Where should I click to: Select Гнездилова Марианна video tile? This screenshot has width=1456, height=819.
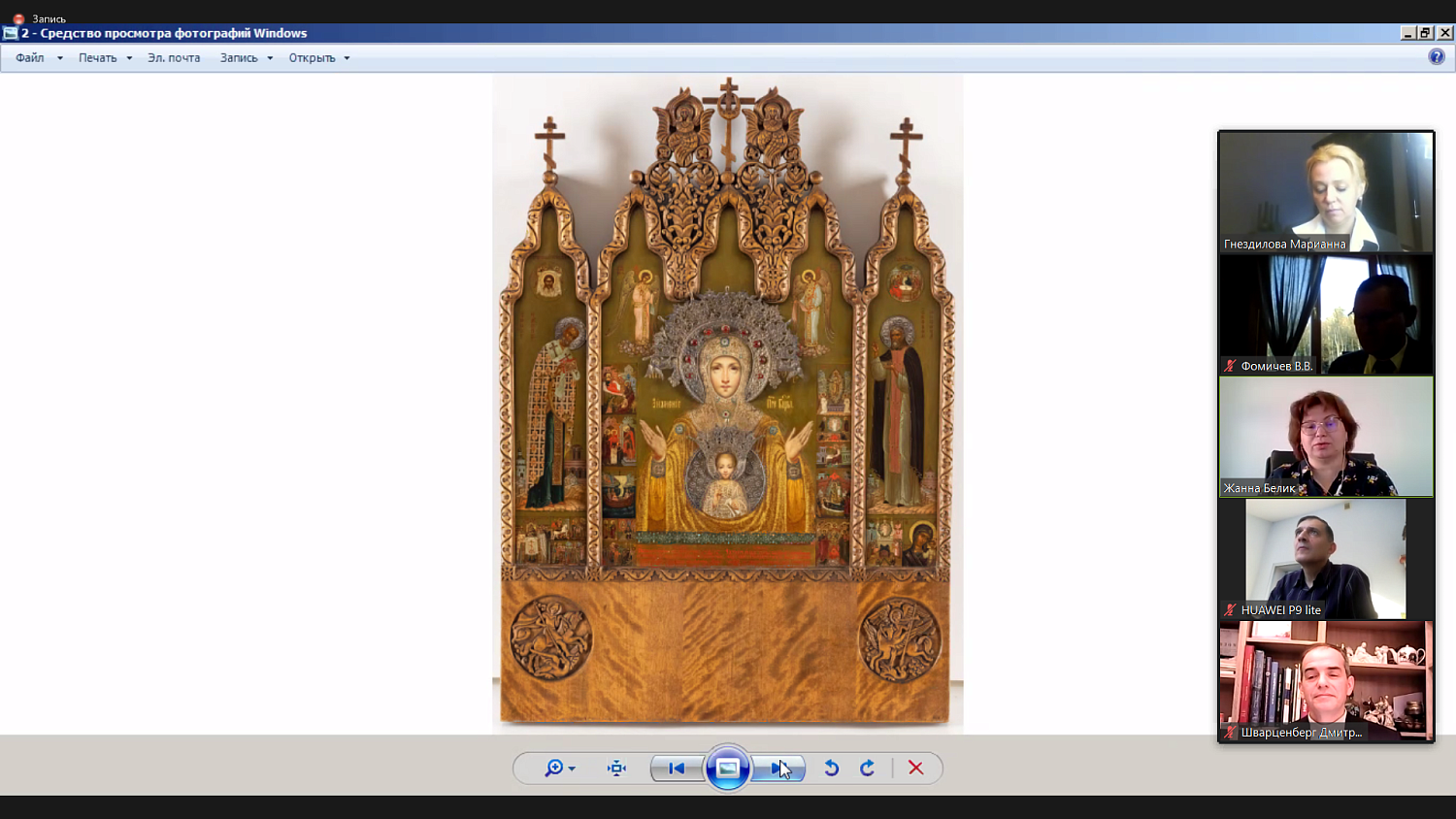1326,192
